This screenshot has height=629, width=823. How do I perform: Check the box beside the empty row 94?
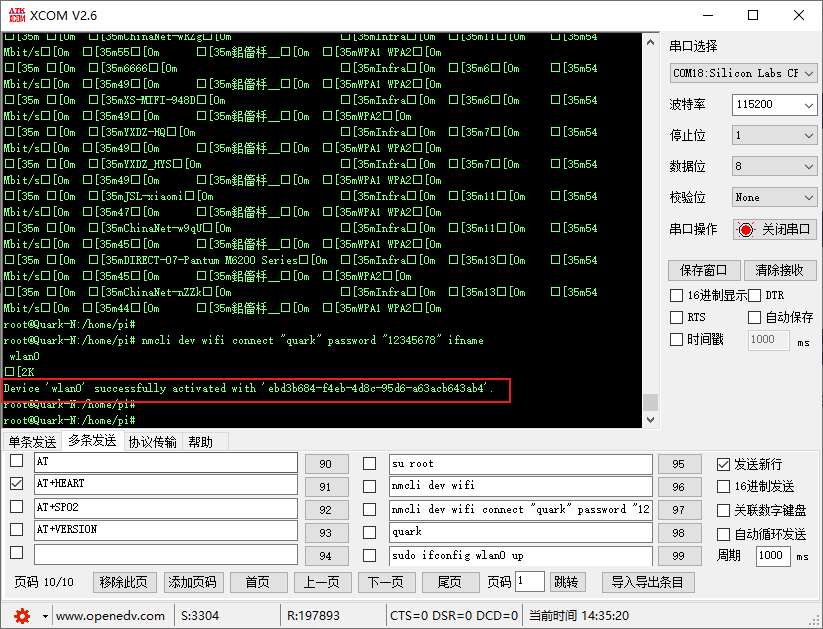pos(17,552)
